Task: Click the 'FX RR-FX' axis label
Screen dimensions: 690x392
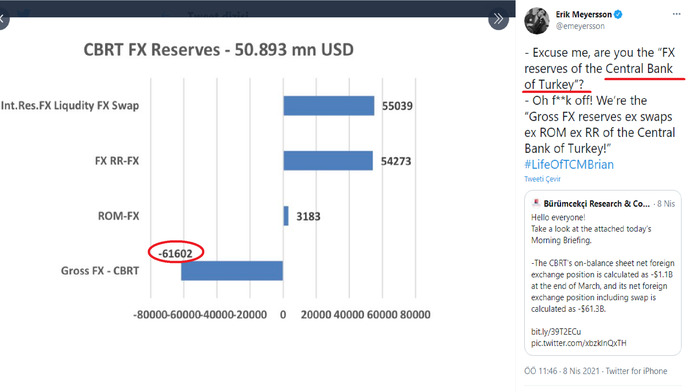Action: 117,161
